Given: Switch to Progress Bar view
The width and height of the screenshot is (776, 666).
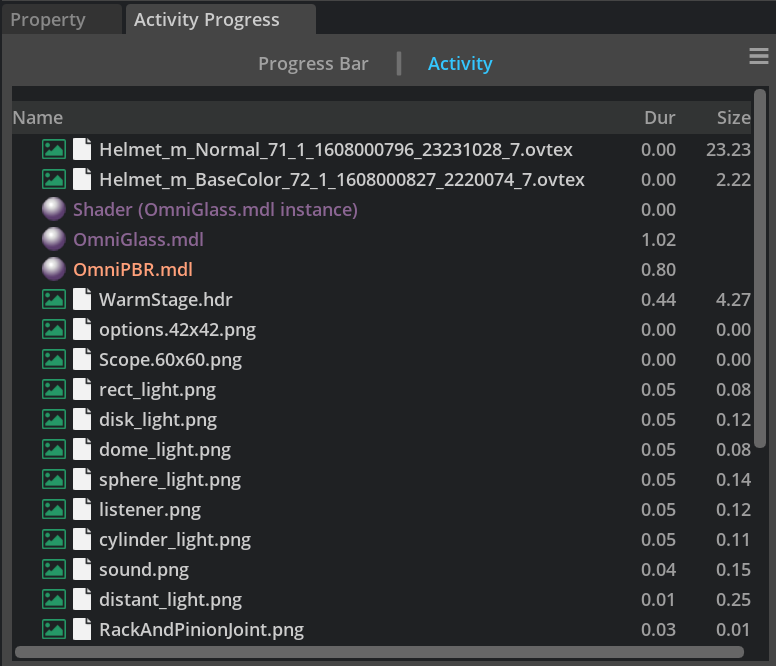Looking at the screenshot, I should click(313, 64).
